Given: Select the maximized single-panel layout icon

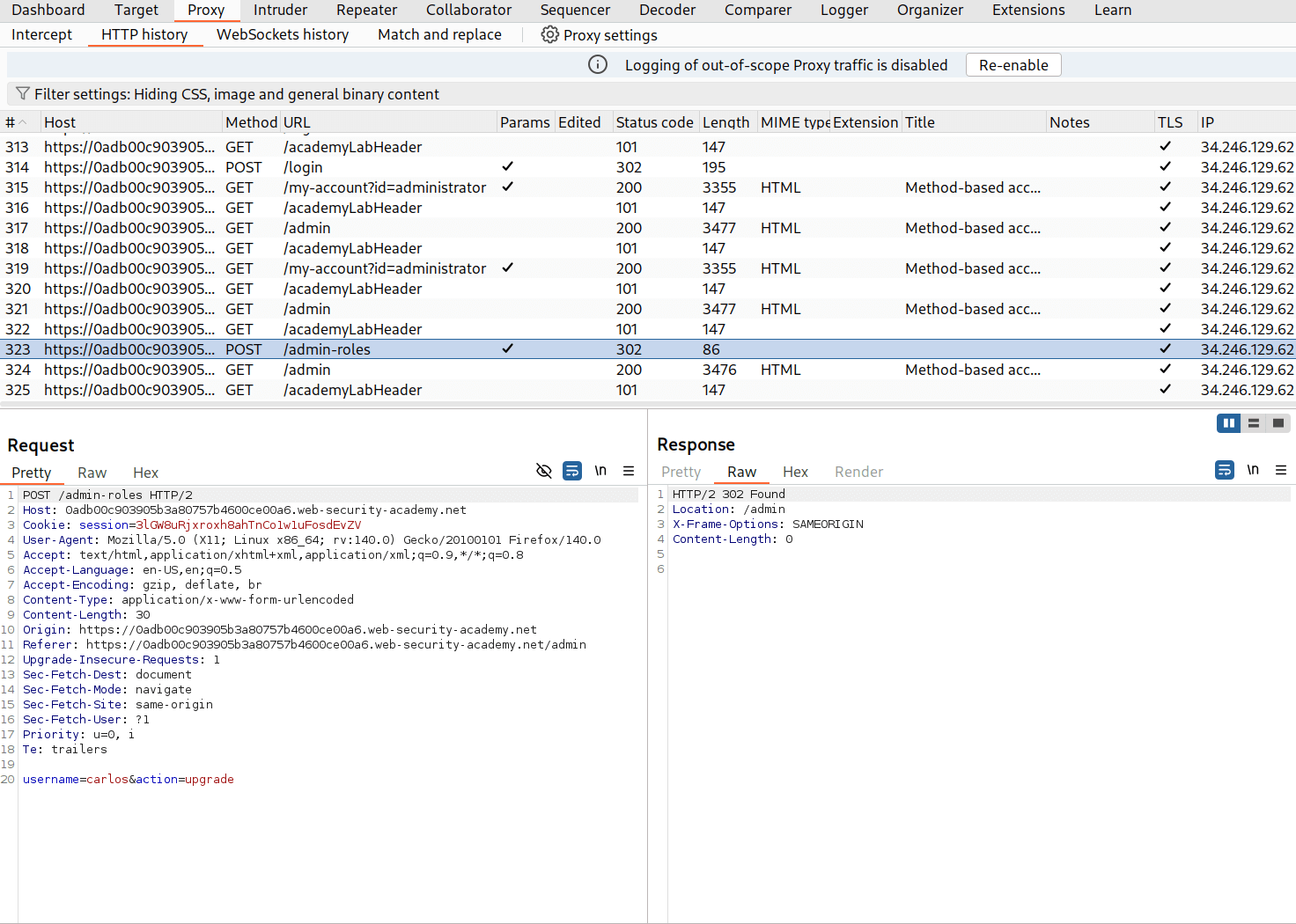Looking at the screenshot, I should [1278, 423].
